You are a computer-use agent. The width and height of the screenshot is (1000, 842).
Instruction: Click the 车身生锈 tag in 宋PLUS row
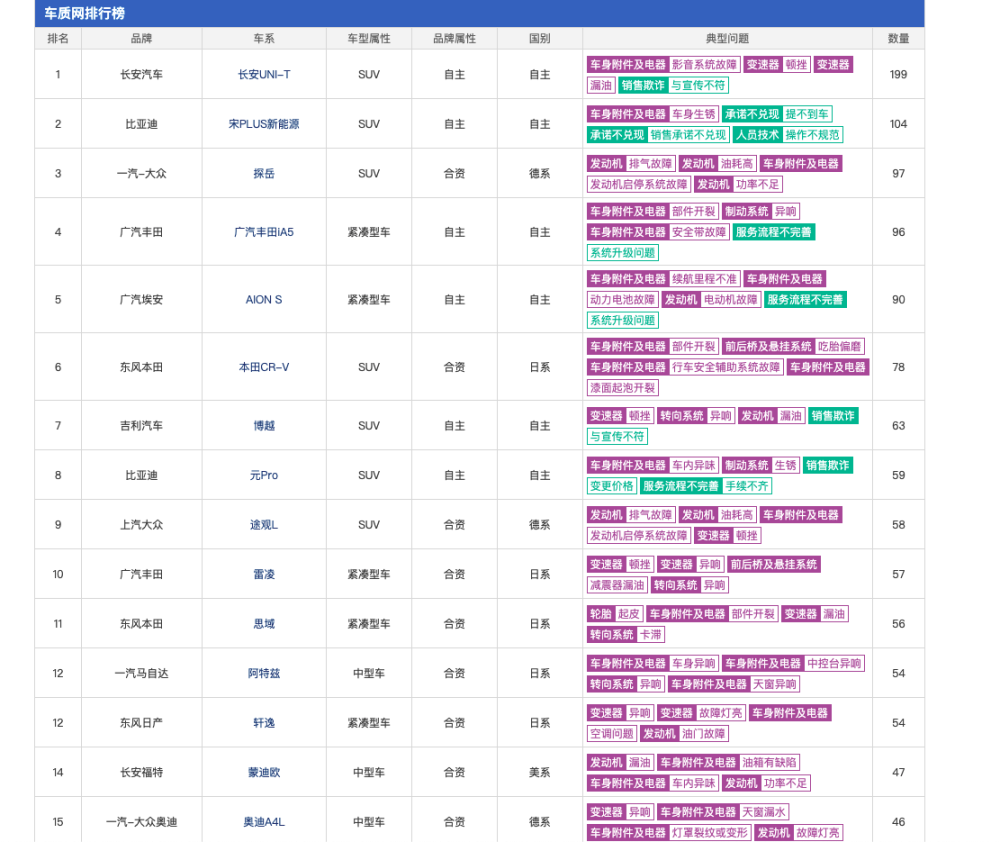coord(694,115)
